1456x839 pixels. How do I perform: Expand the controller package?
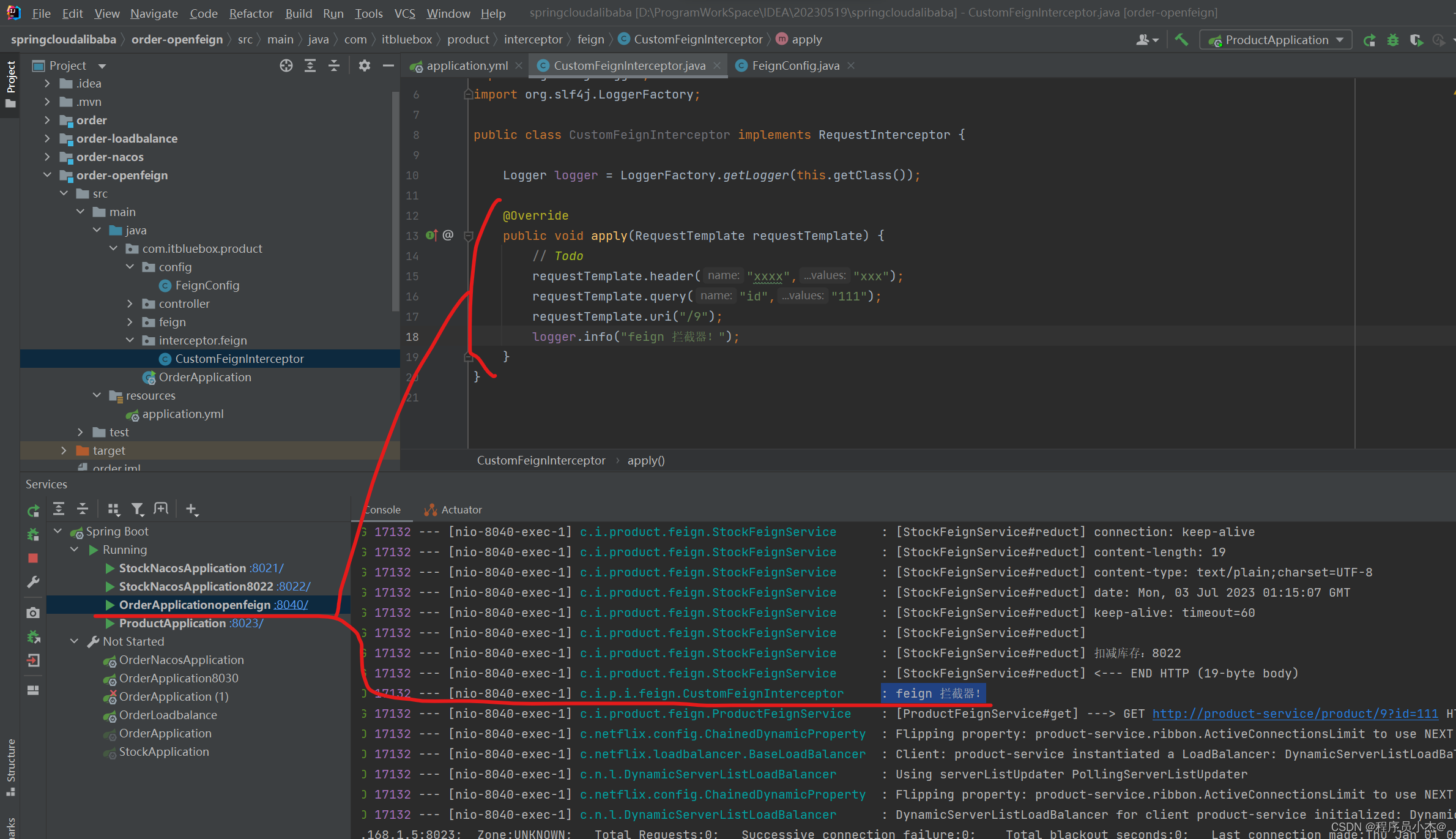point(130,304)
